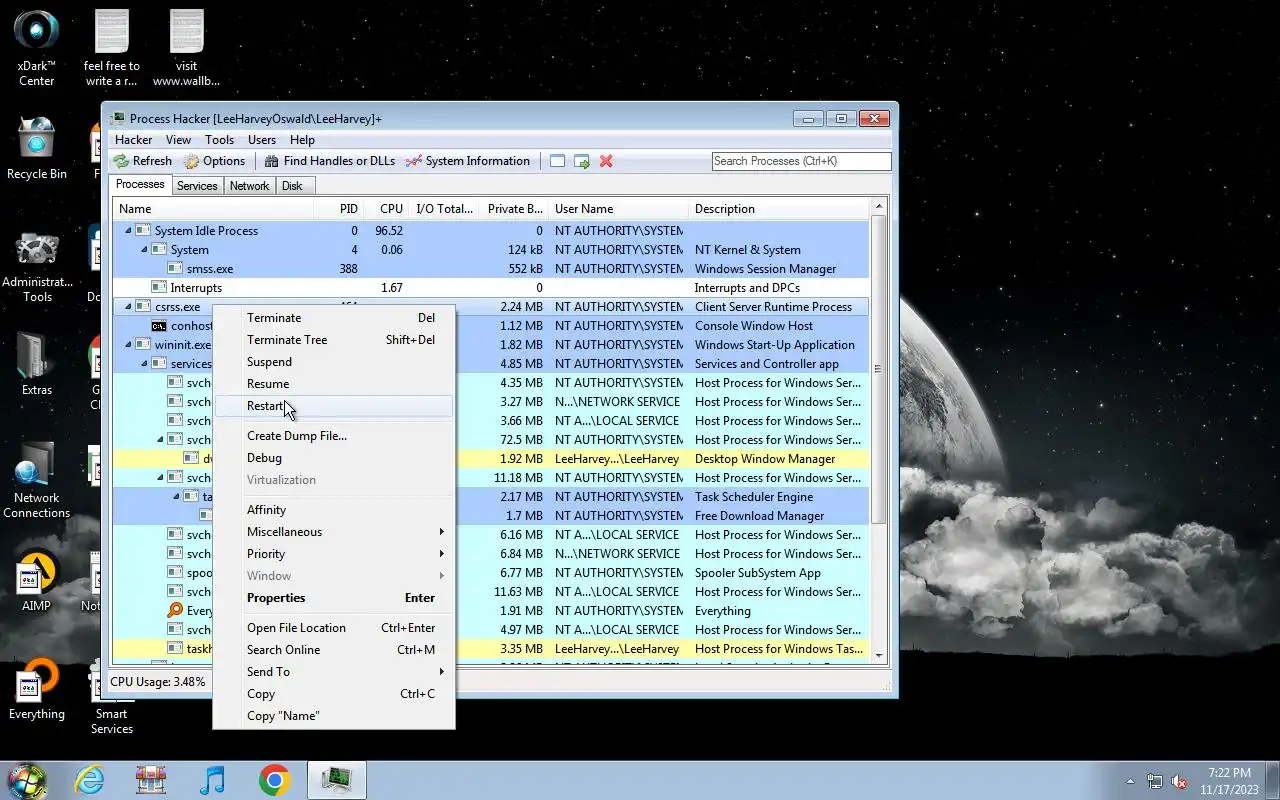
Task: Switch to the Services tab
Action: coord(197,186)
